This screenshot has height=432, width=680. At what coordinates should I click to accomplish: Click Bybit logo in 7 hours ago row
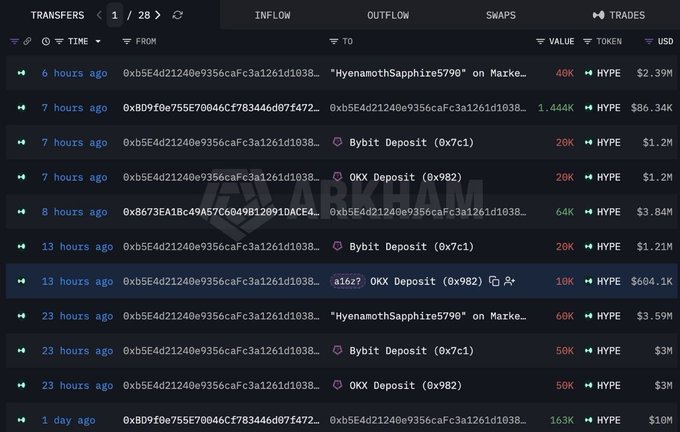coord(337,142)
